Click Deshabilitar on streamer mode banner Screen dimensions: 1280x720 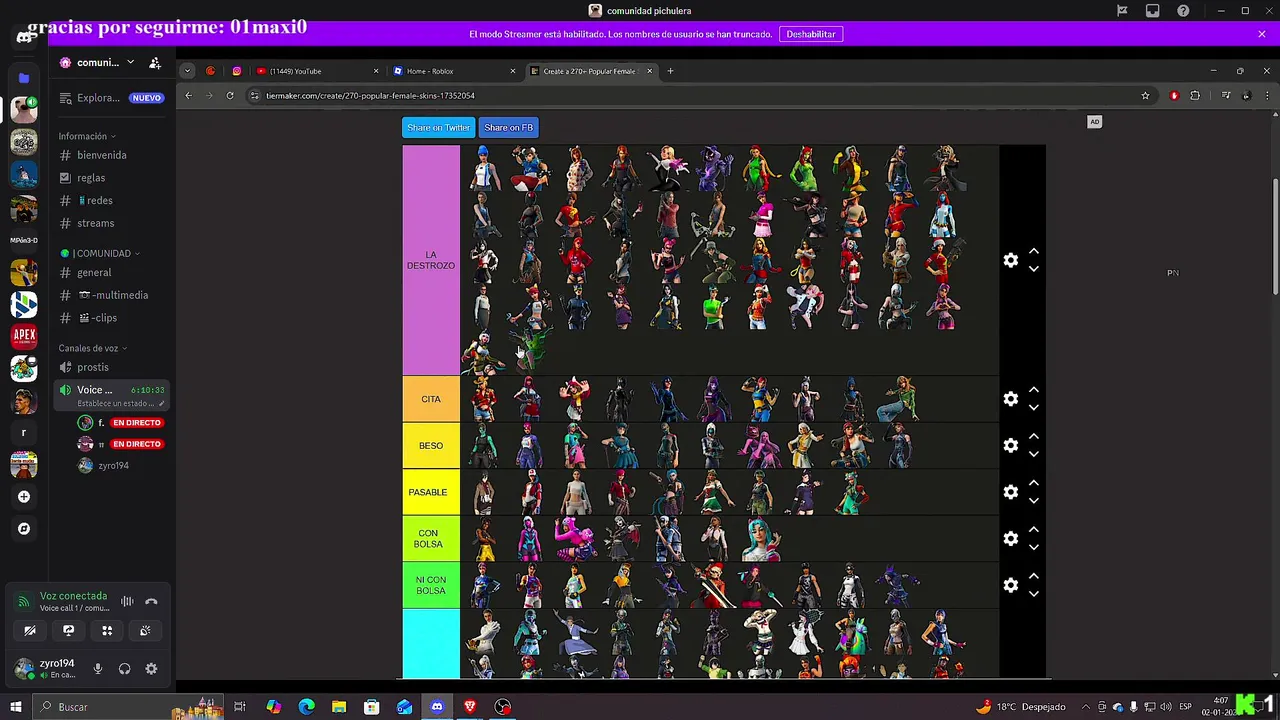810,34
